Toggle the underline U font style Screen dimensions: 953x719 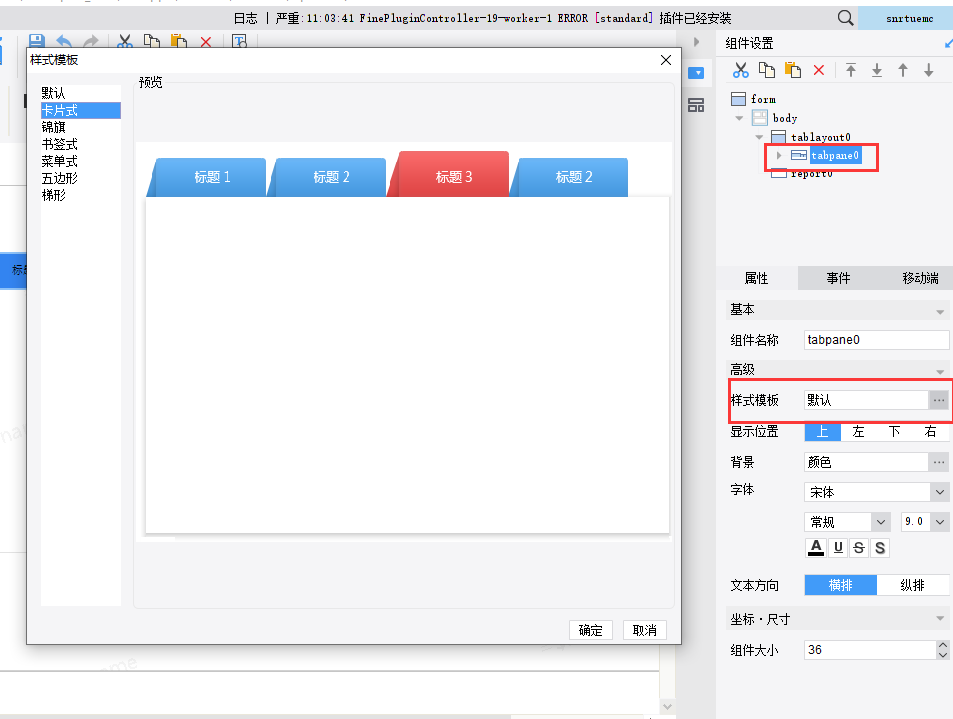tap(838, 548)
